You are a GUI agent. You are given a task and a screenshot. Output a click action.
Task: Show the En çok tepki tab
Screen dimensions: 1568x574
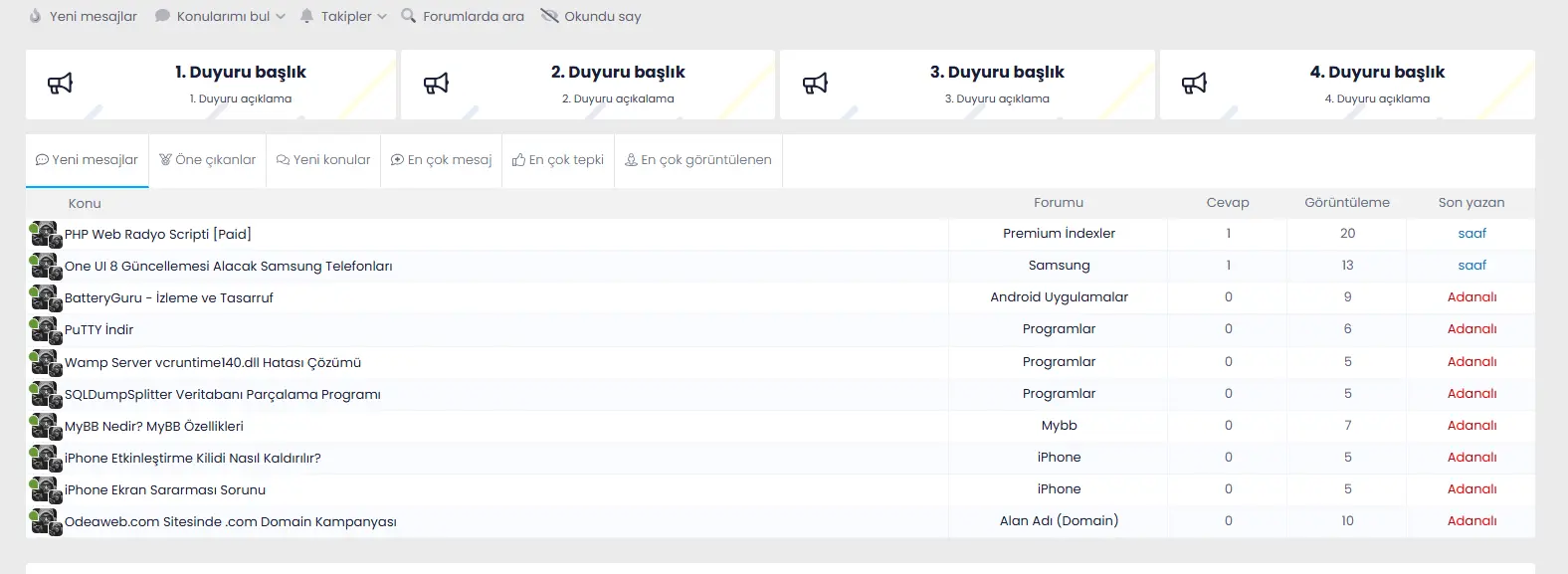point(558,160)
